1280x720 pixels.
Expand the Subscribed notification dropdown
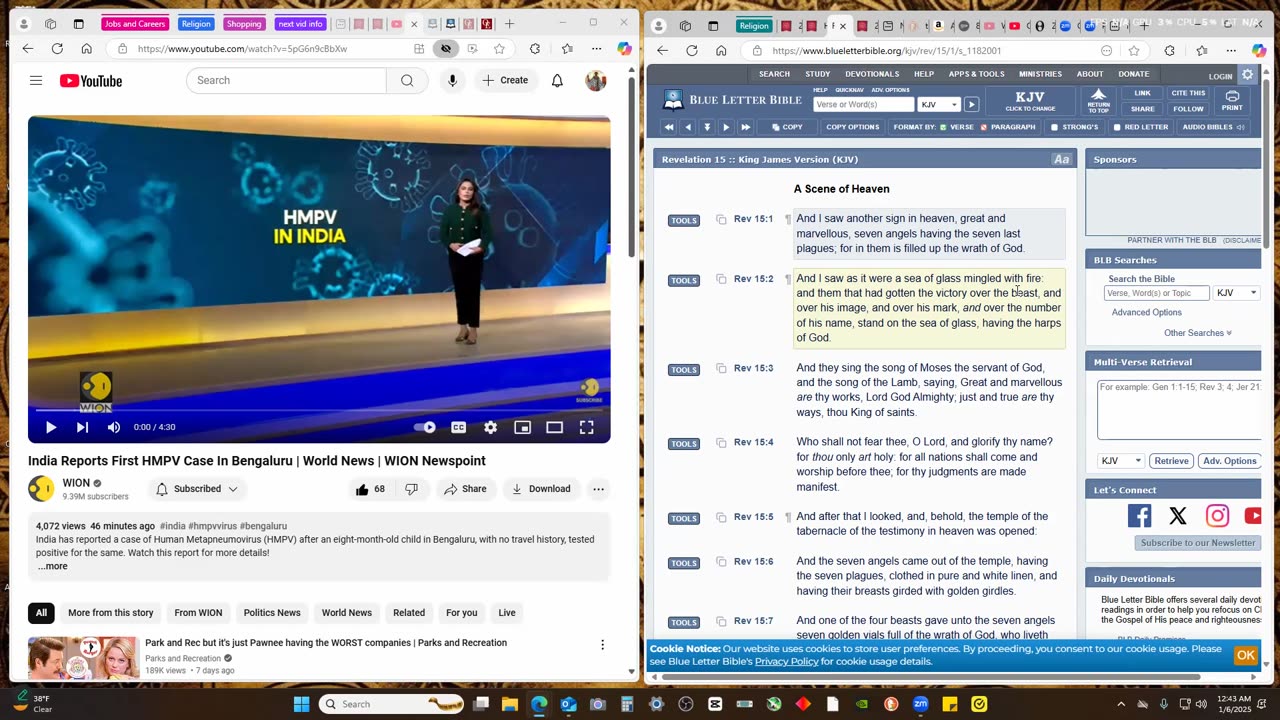click(x=197, y=489)
